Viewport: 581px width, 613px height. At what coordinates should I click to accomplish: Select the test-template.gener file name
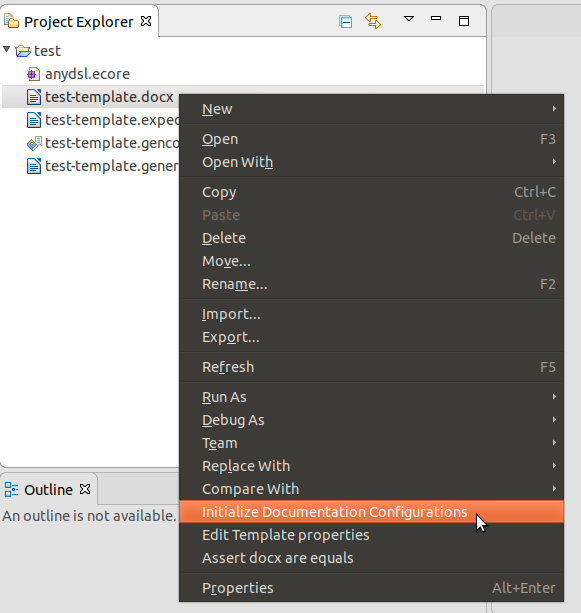pyautogui.click(x=112, y=166)
